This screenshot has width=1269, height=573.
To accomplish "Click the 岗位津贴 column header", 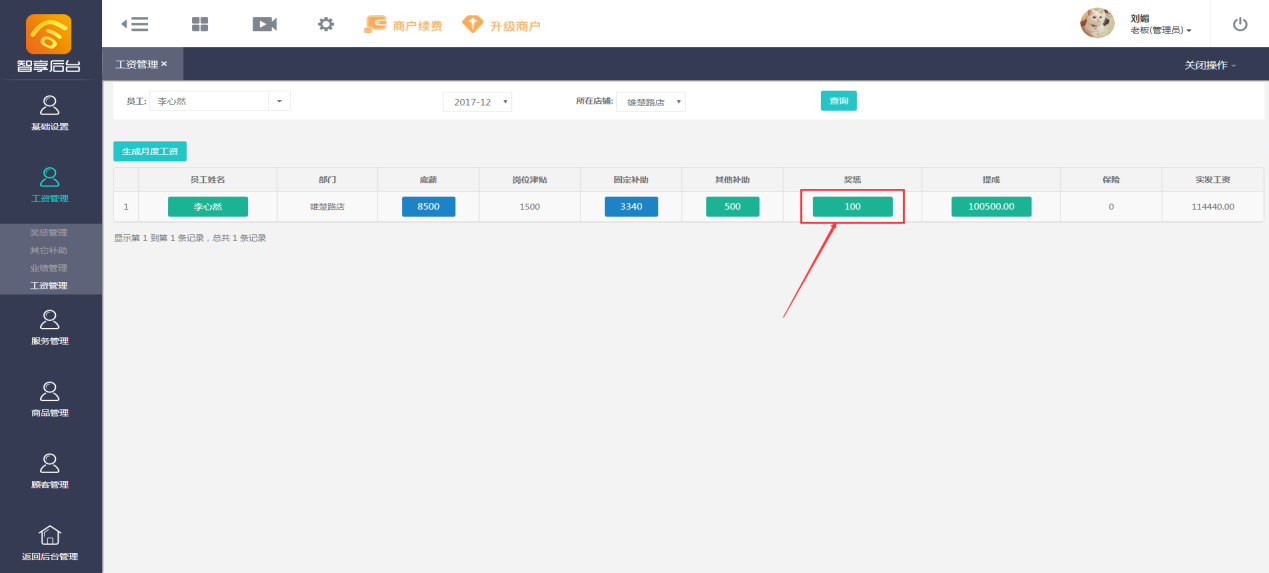I will click(530, 179).
